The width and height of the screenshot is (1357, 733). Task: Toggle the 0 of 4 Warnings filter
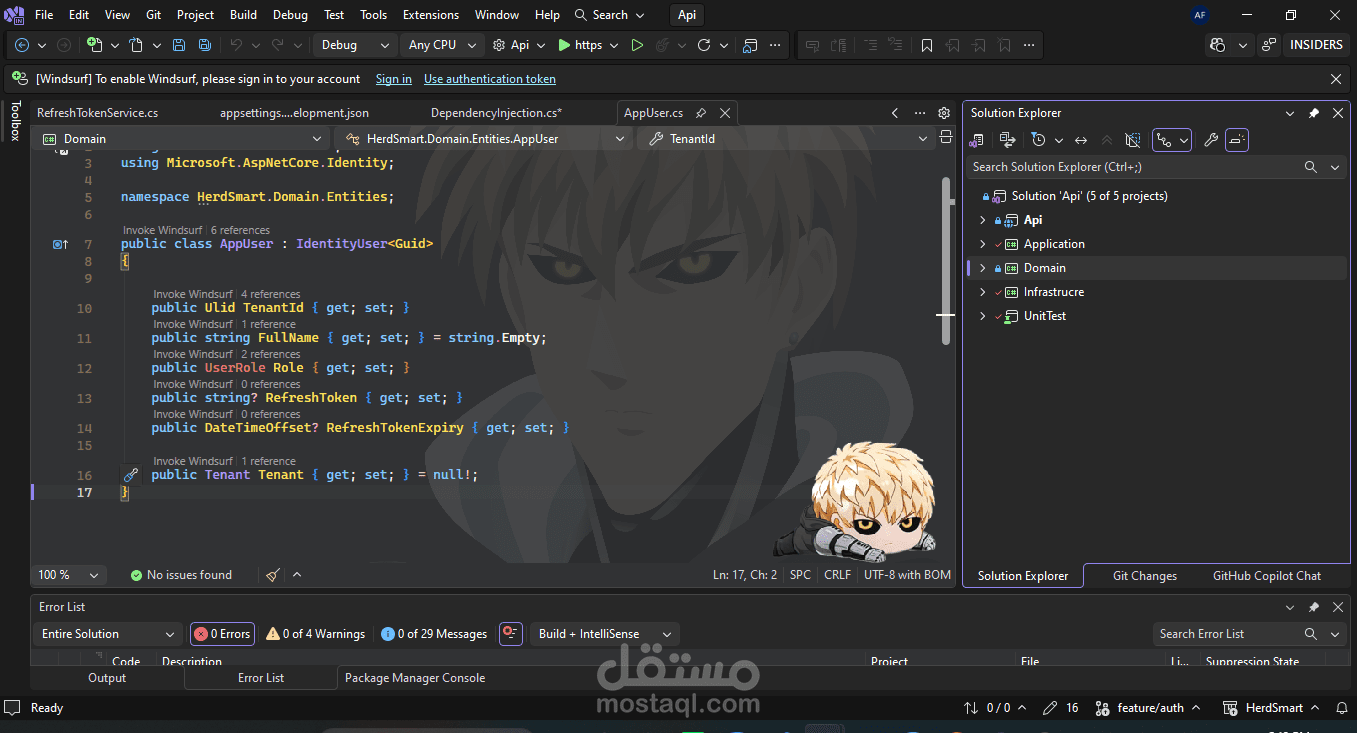click(x=315, y=634)
